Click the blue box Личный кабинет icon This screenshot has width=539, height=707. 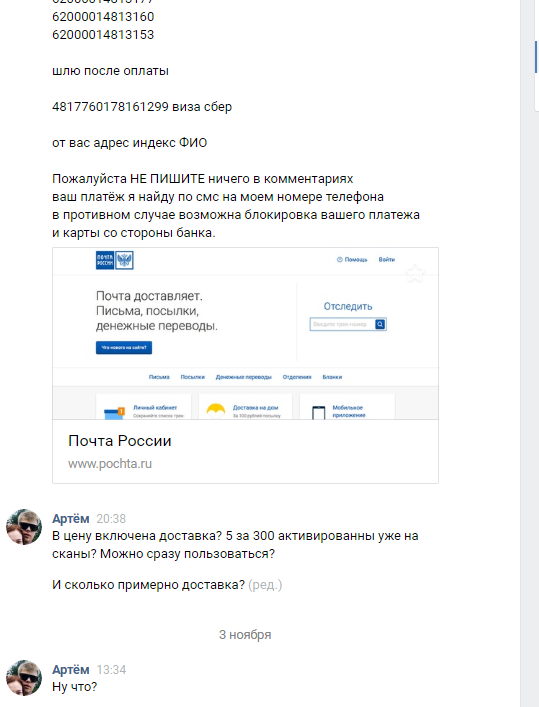point(114,413)
